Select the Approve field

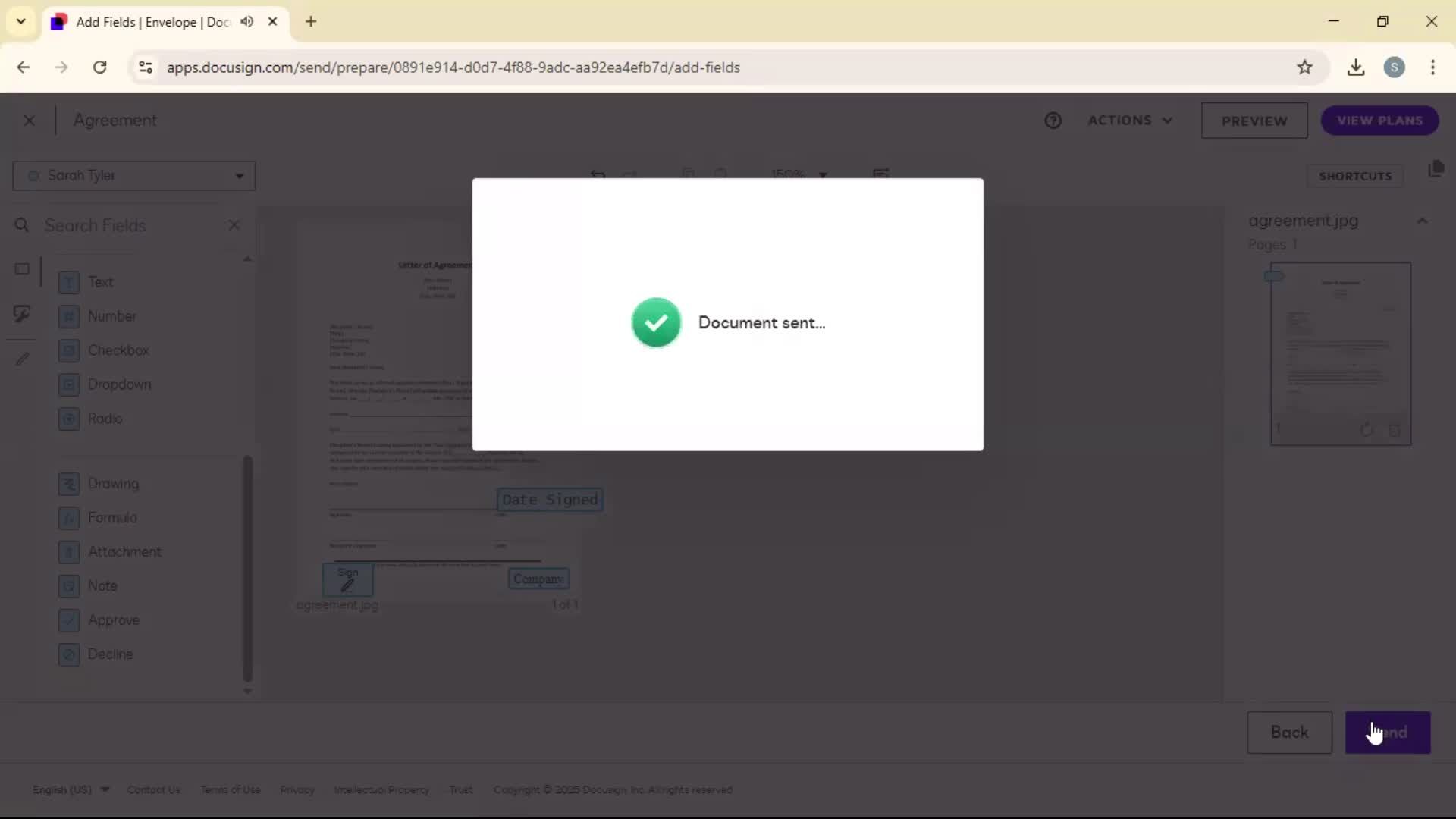113,620
